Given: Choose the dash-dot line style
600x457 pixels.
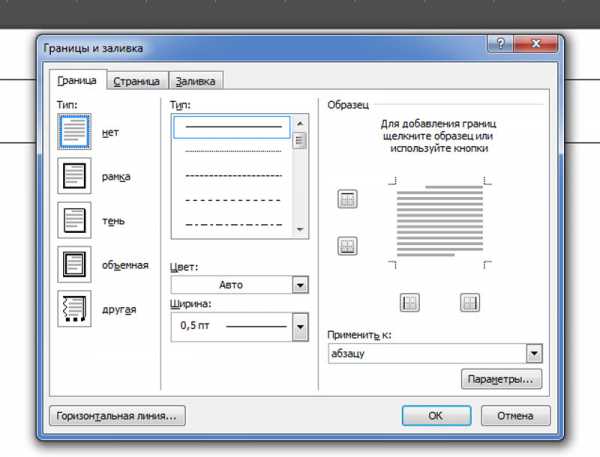Looking at the screenshot, I should 233,225.
